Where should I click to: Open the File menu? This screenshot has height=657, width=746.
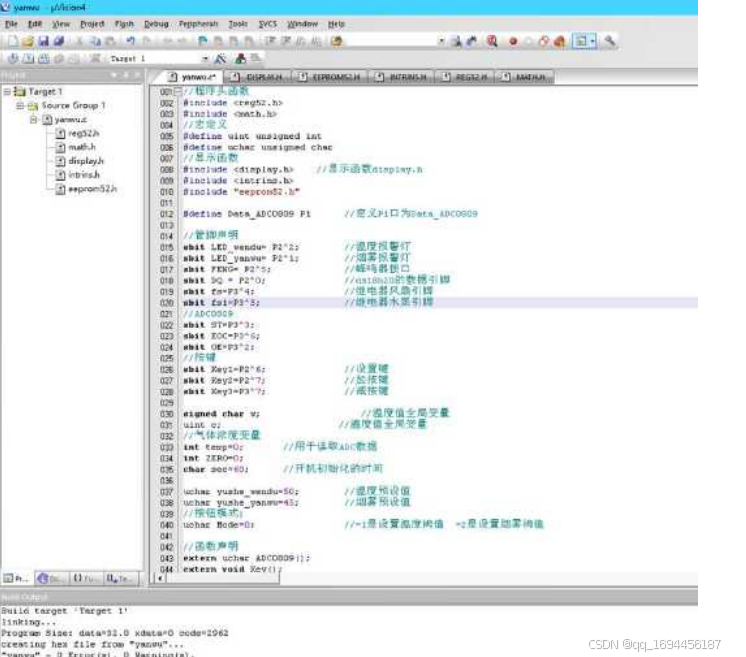[11, 24]
